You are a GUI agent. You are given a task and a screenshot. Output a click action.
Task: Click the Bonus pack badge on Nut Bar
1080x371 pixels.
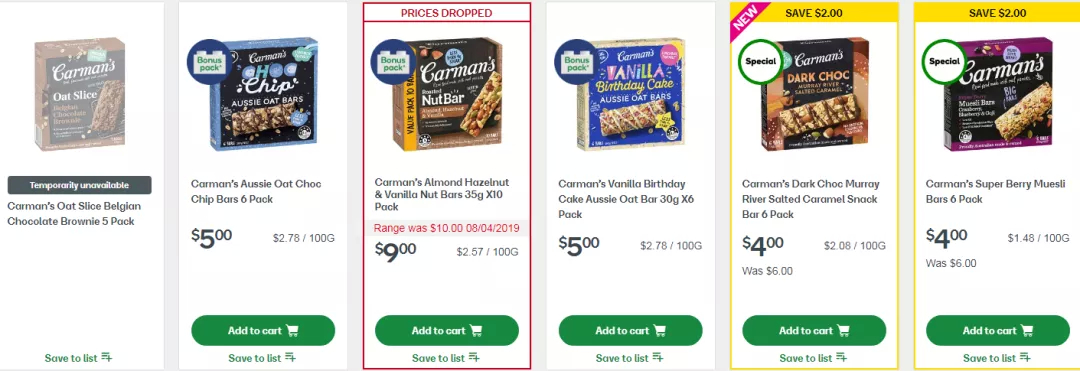[x=393, y=62]
